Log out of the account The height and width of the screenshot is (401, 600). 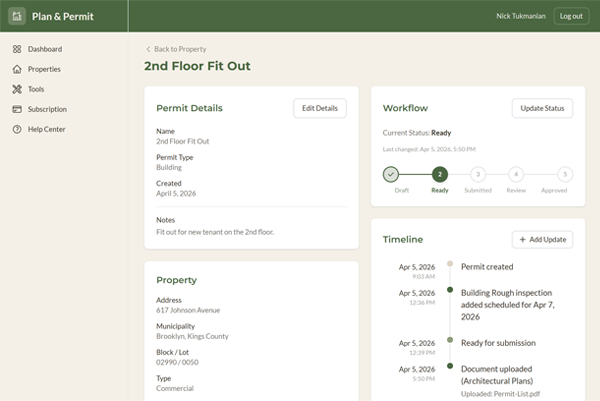(x=571, y=16)
